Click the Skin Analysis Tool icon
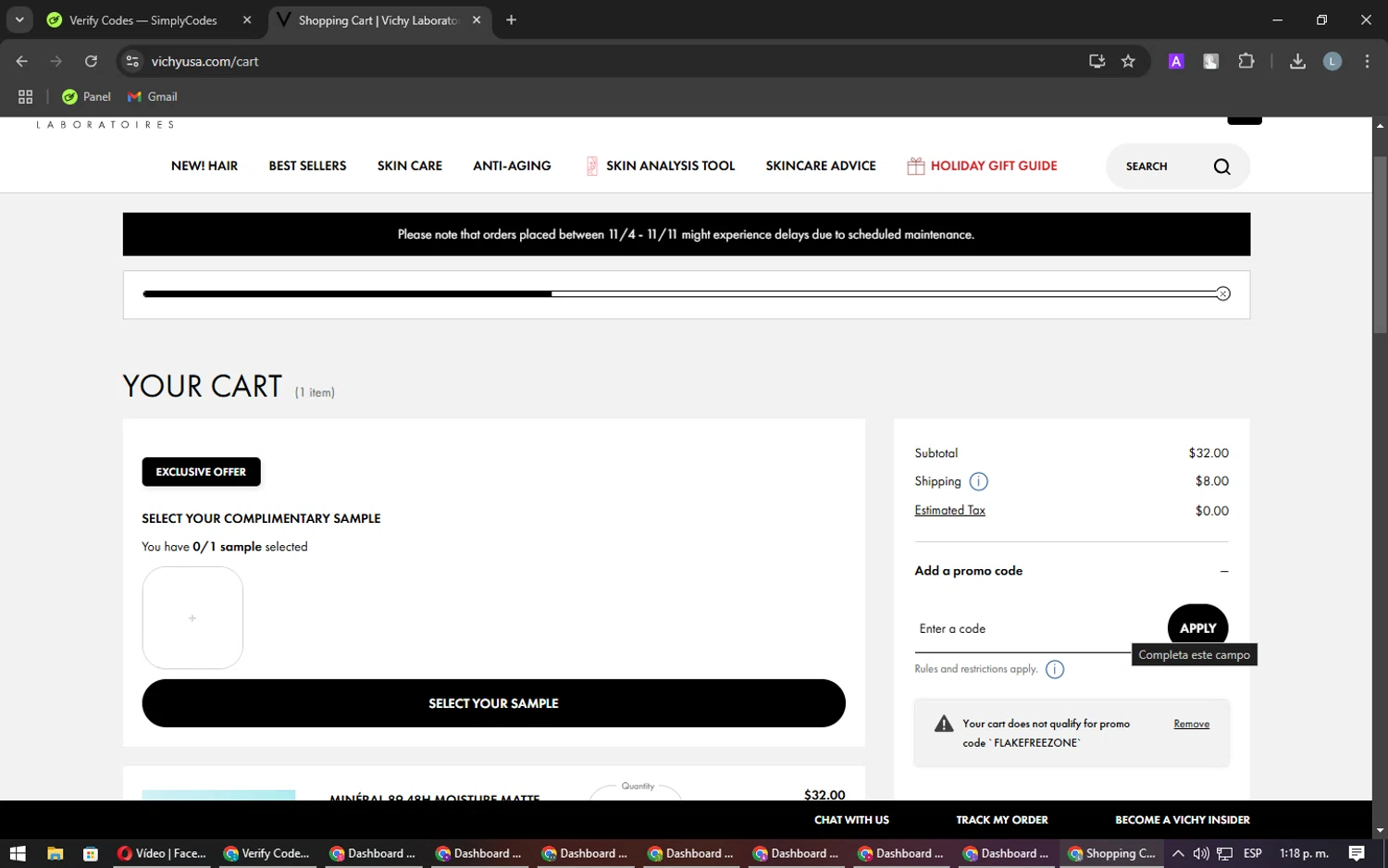Image resolution: width=1388 pixels, height=868 pixels. pos(591,166)
